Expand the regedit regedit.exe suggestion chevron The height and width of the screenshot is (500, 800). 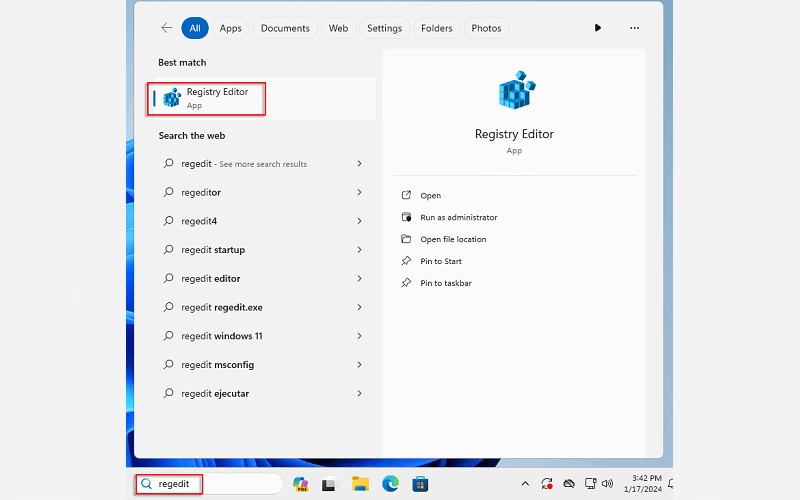tap(359, 307)
